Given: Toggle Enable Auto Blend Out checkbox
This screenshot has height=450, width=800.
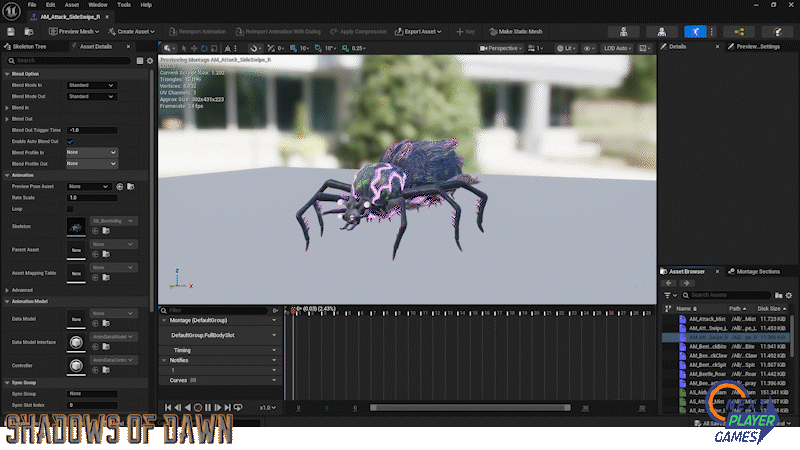Looking at the screenshot, I should coord(70,141).
